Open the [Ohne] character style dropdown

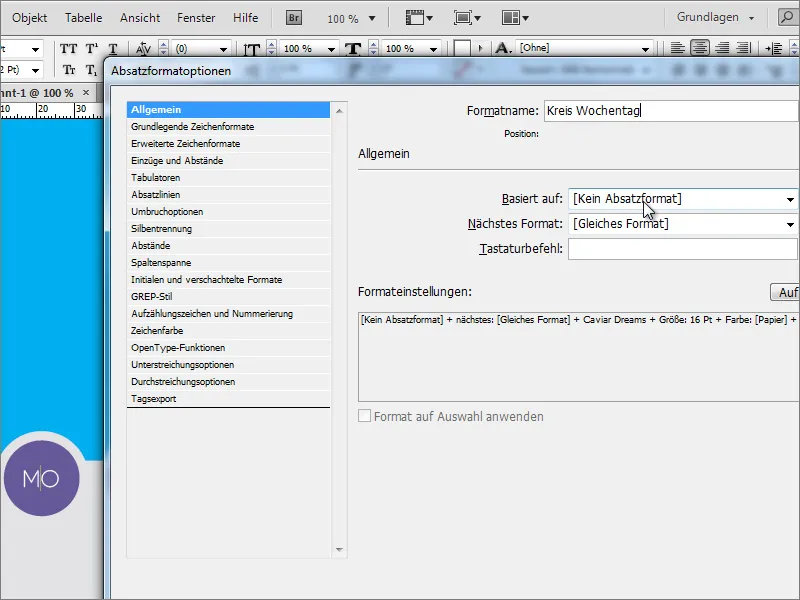coord(645,49)
